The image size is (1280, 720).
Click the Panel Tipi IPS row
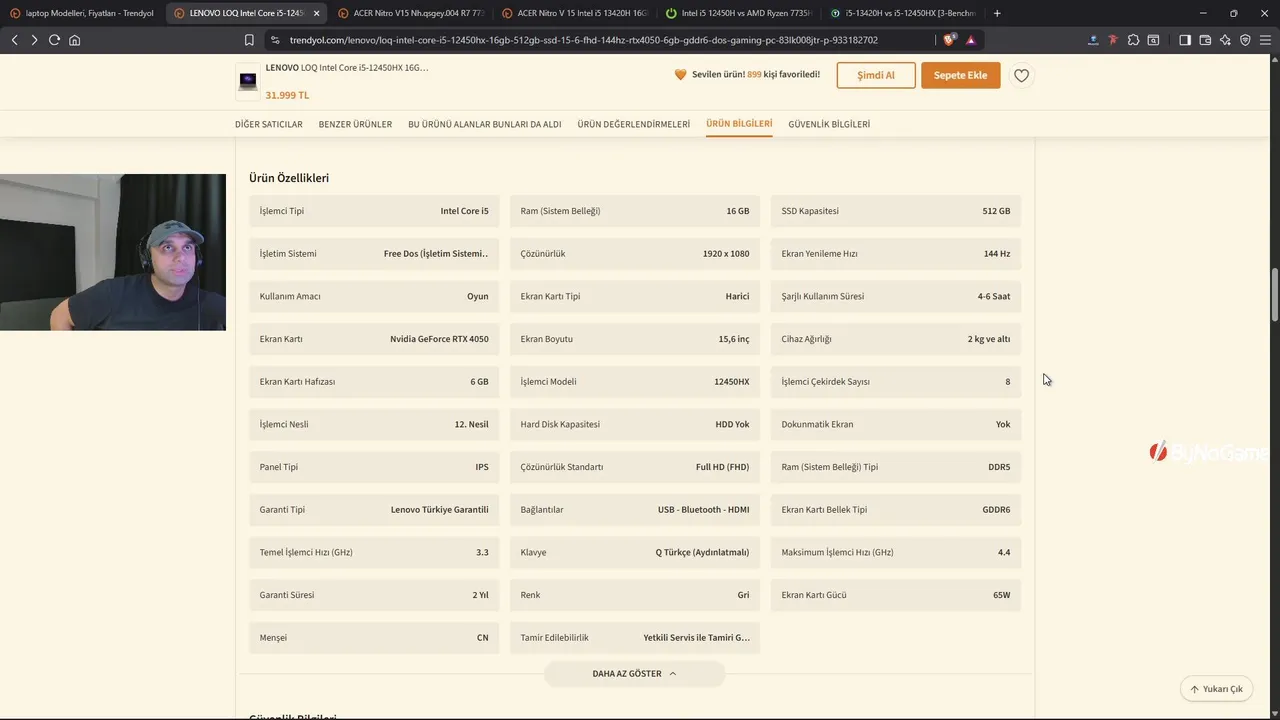[x=374, y=467]
